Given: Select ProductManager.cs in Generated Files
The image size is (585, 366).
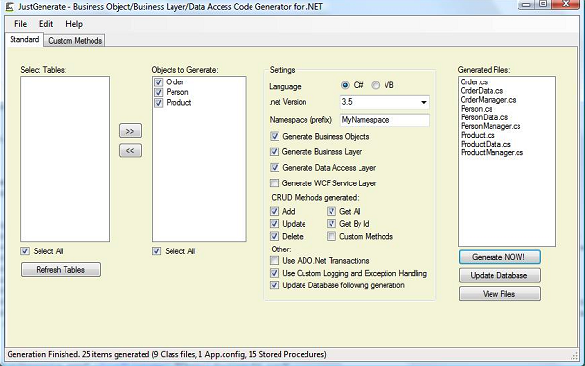Looking at the screenshot, I should (492, 152).
